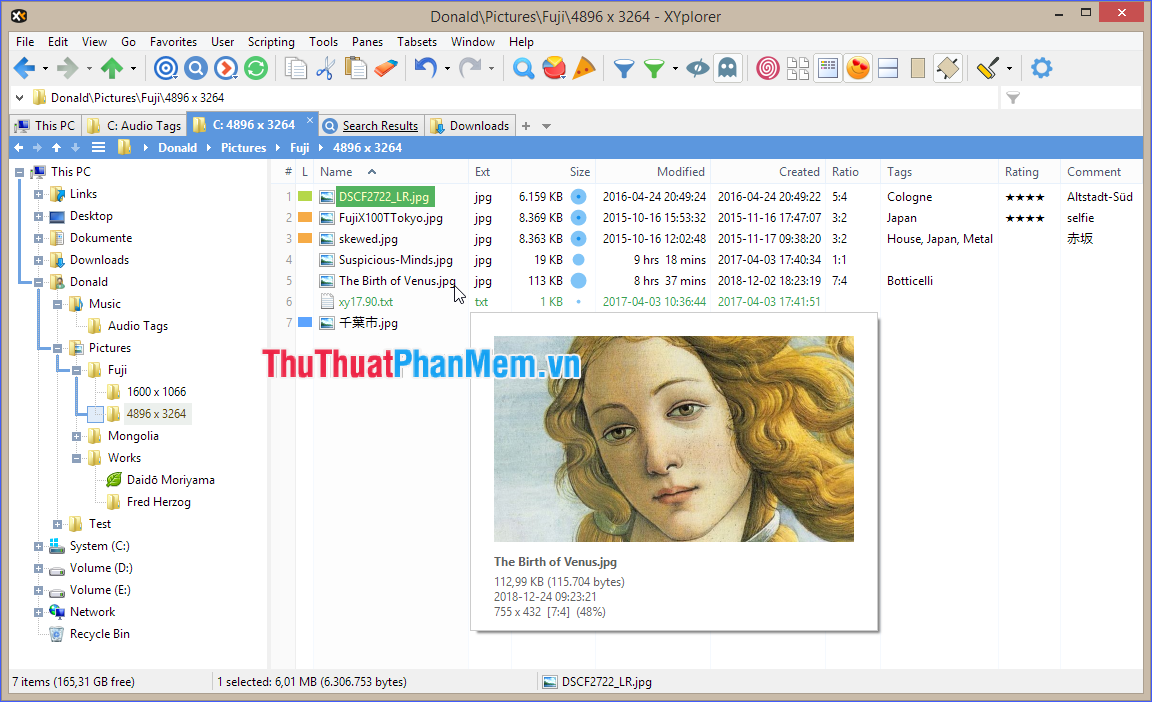Image resolution: width=1152 pixels, height=702 pixels.
Task: Toggle the horizontal dual pane icon
Action: tap(888, 68)
